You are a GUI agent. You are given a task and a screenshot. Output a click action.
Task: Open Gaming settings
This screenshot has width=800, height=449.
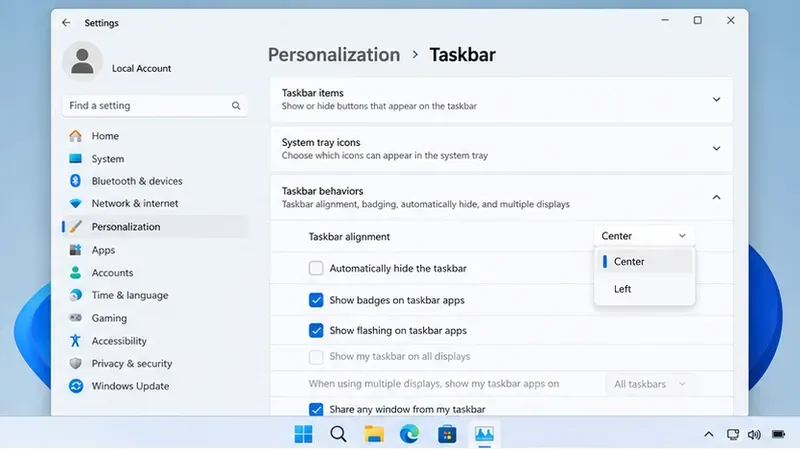(155, 318)
